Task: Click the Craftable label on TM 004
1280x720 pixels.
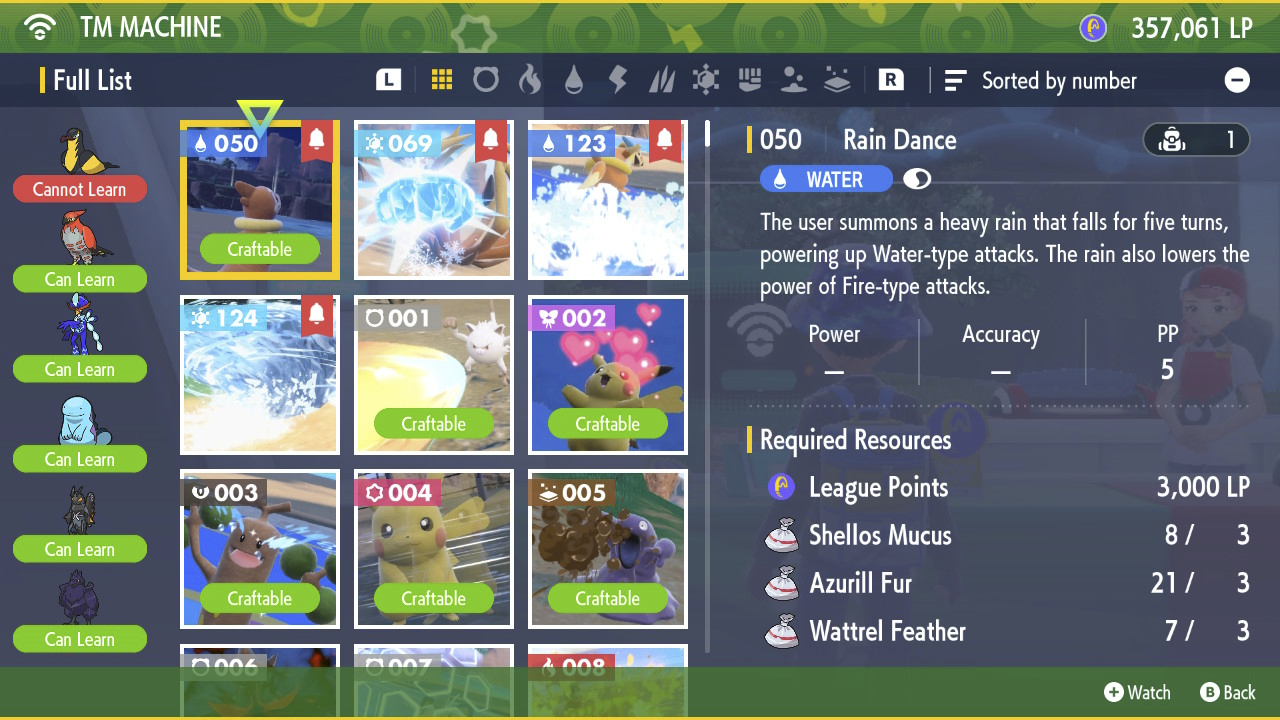Action: pos(434,598)
